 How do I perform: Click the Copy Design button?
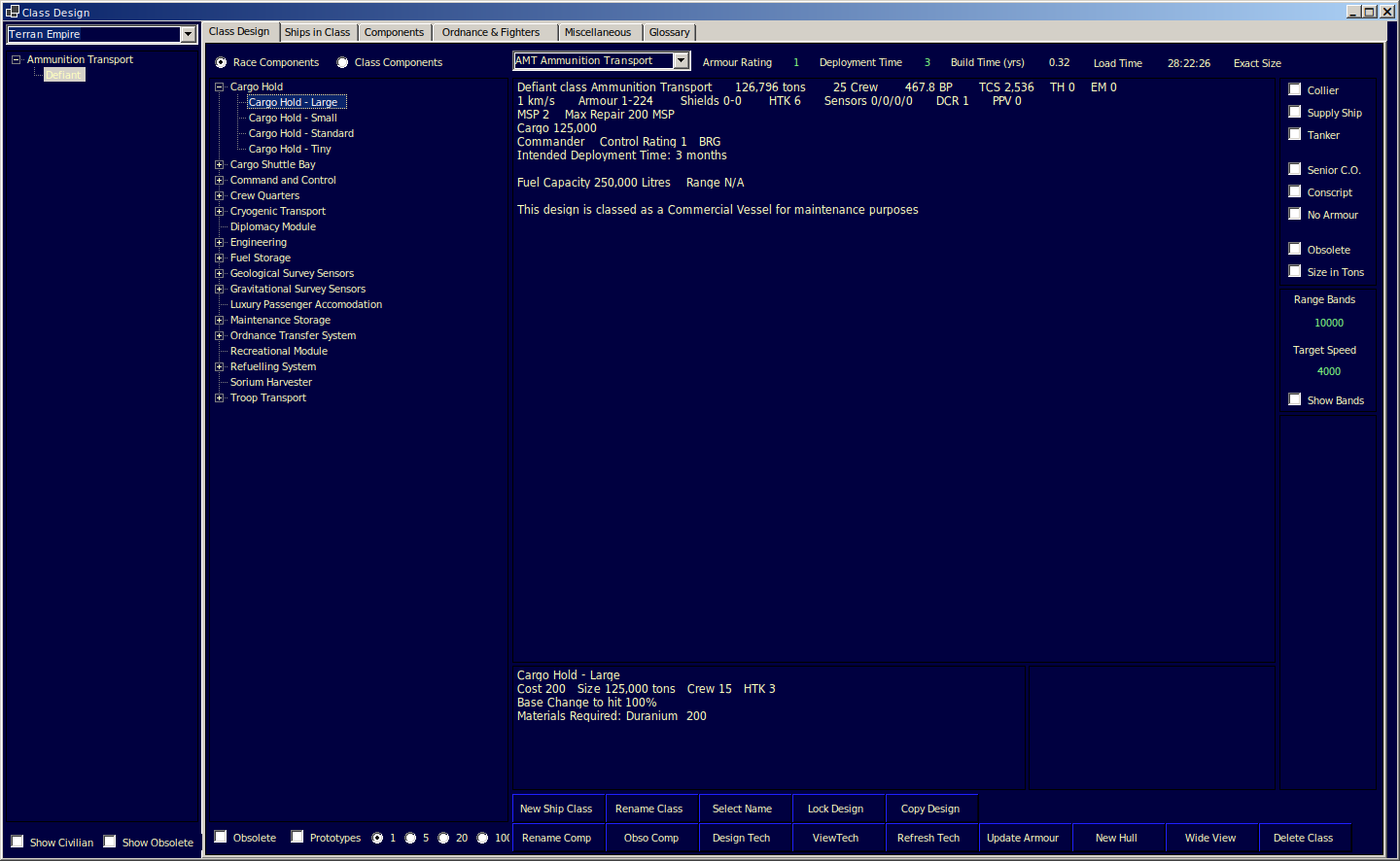[930, 809]
